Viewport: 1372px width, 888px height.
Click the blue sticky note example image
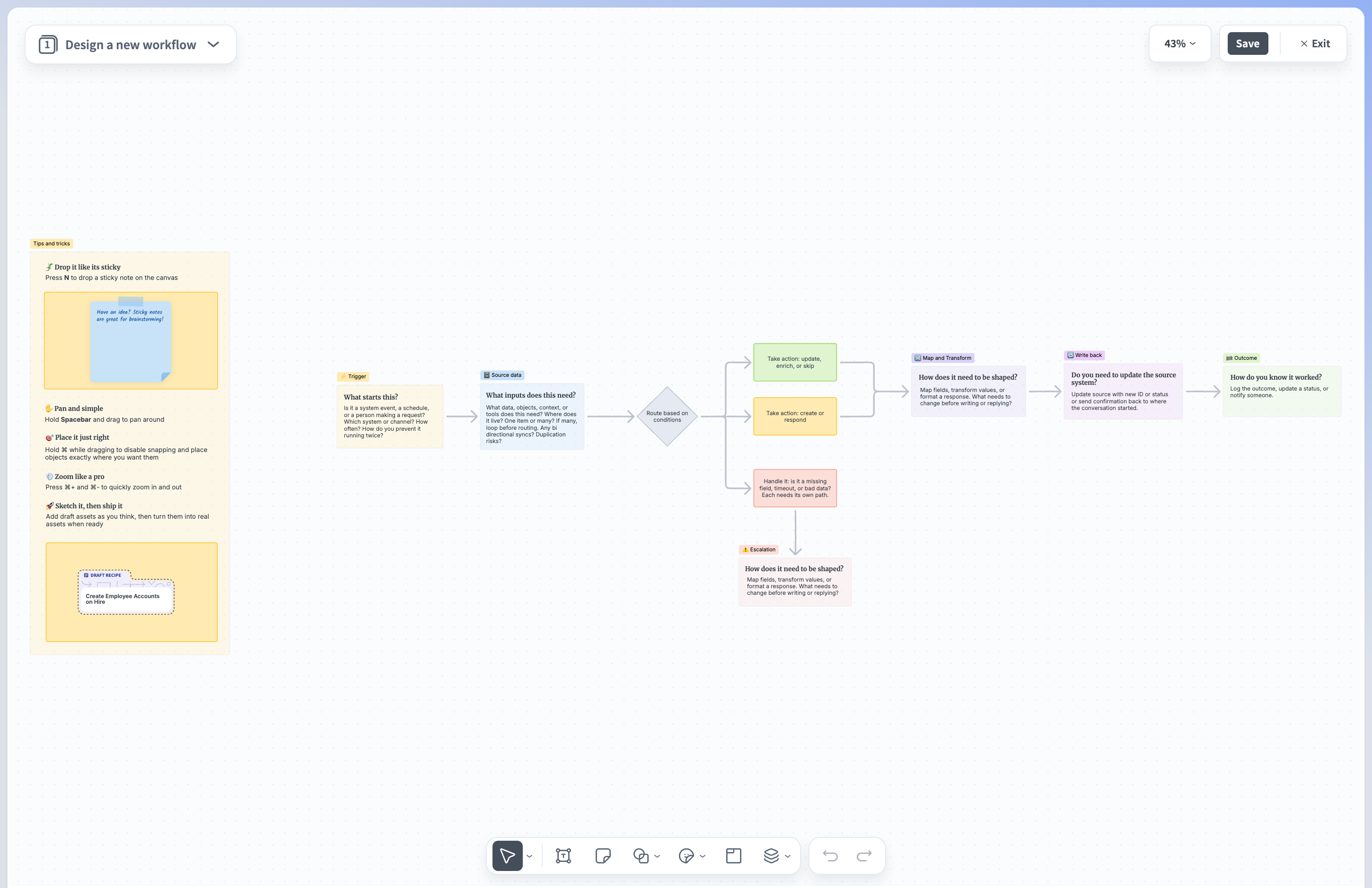pyautogui.click(x=131, y=340)
